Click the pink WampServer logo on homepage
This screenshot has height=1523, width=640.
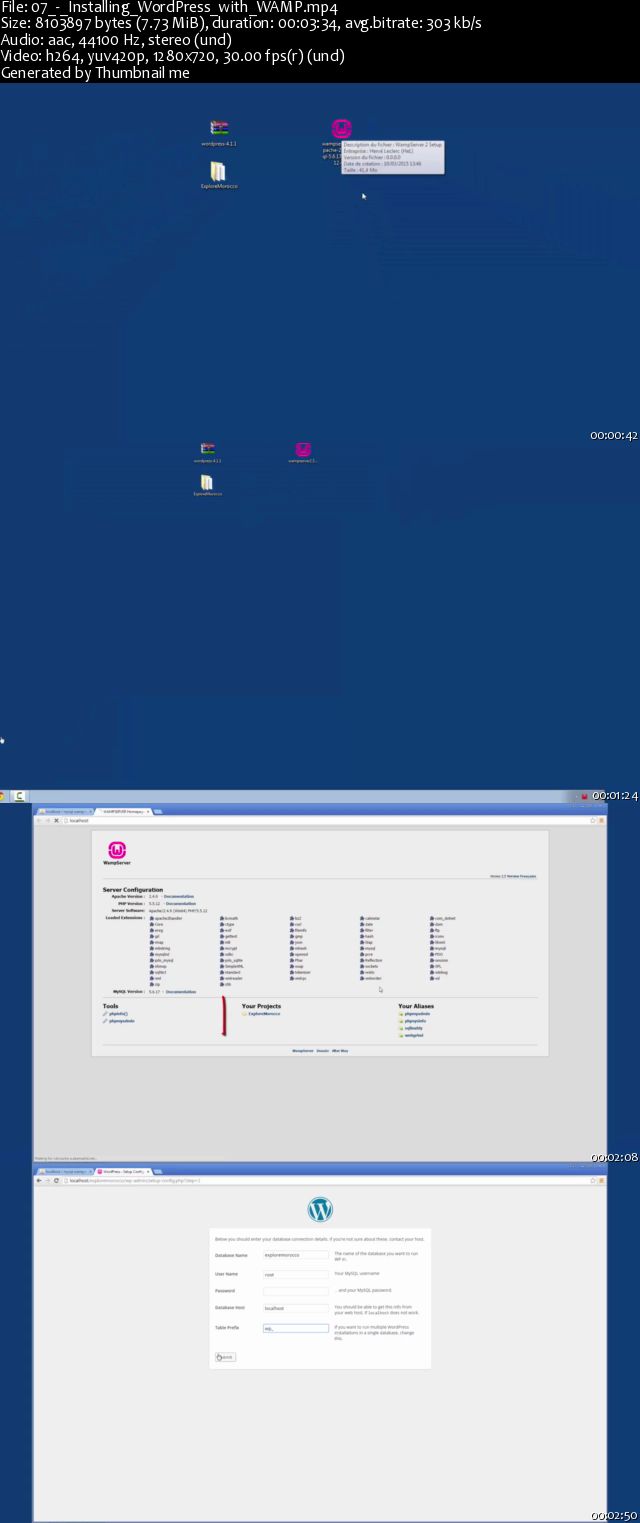[117, 850]
